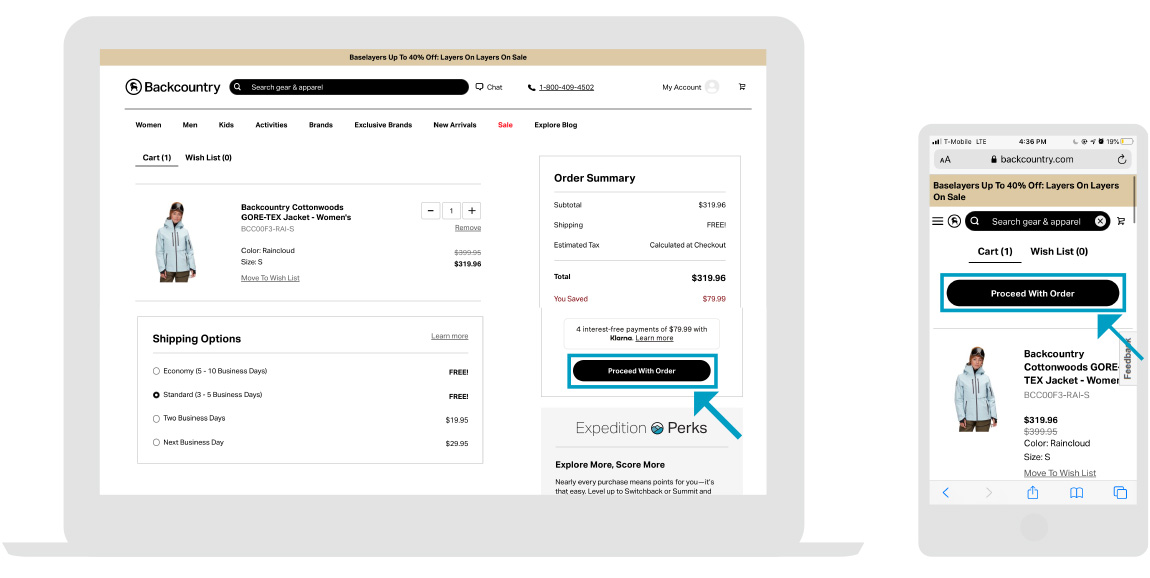Clear search with X icon on phone
This screenshot has height=578, width=1150.
point(1100,221)
